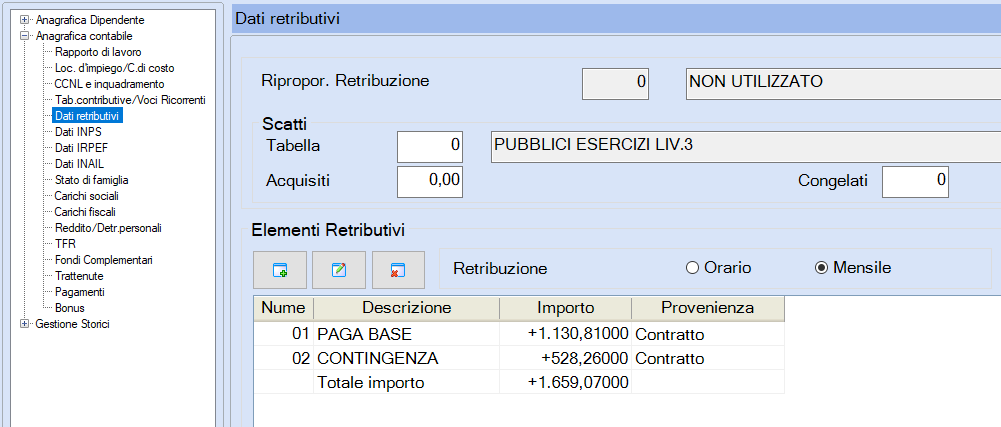The width and height of the screenshot is (1001, 427).
Task: Click the Gestione Storici label
Action: [72, 324]
